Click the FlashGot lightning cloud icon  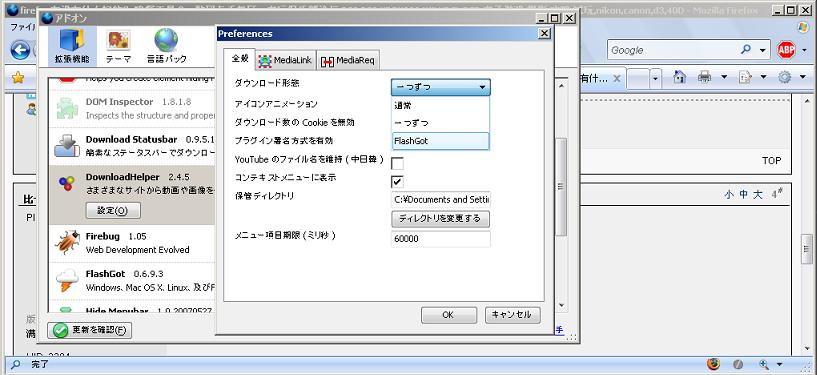tap(67, 280)
